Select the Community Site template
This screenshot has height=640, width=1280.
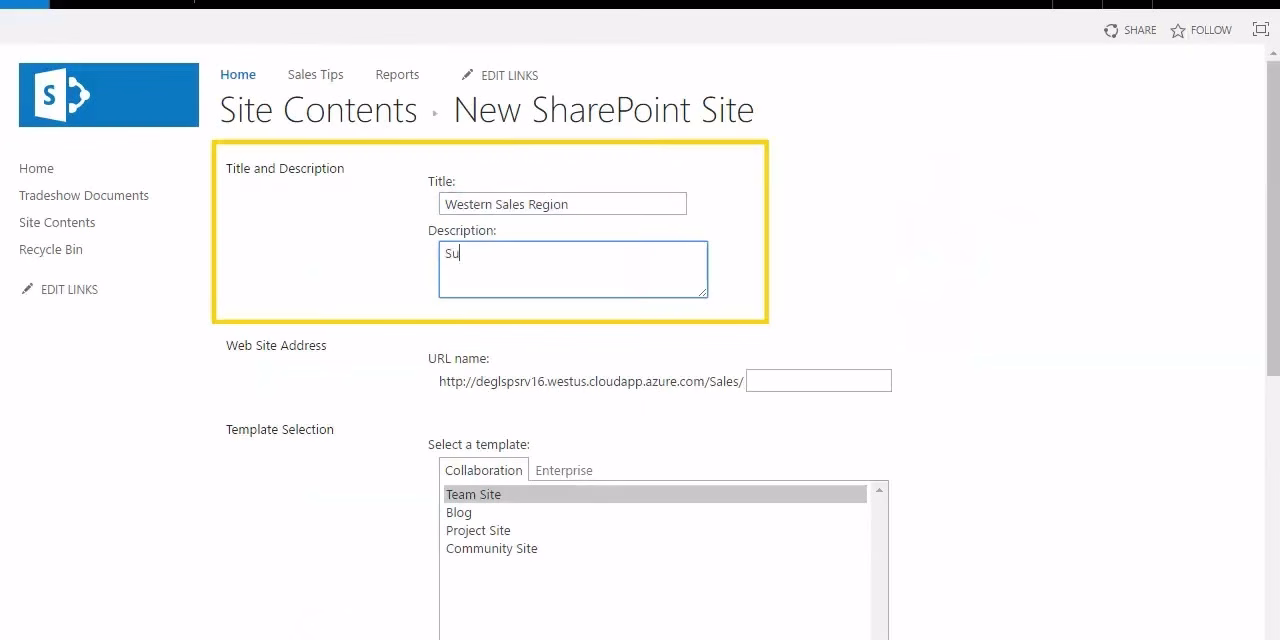(491, 548)
